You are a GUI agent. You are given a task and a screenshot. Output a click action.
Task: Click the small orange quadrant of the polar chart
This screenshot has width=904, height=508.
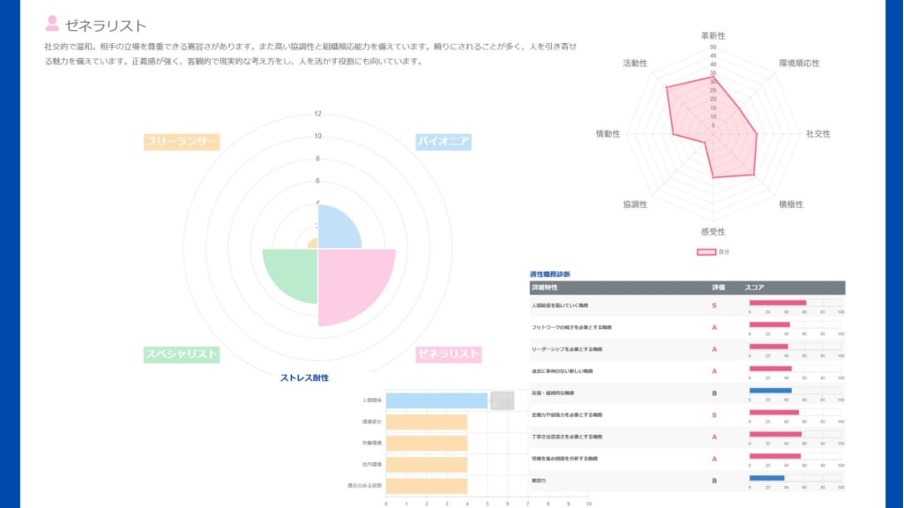[314, 244]
